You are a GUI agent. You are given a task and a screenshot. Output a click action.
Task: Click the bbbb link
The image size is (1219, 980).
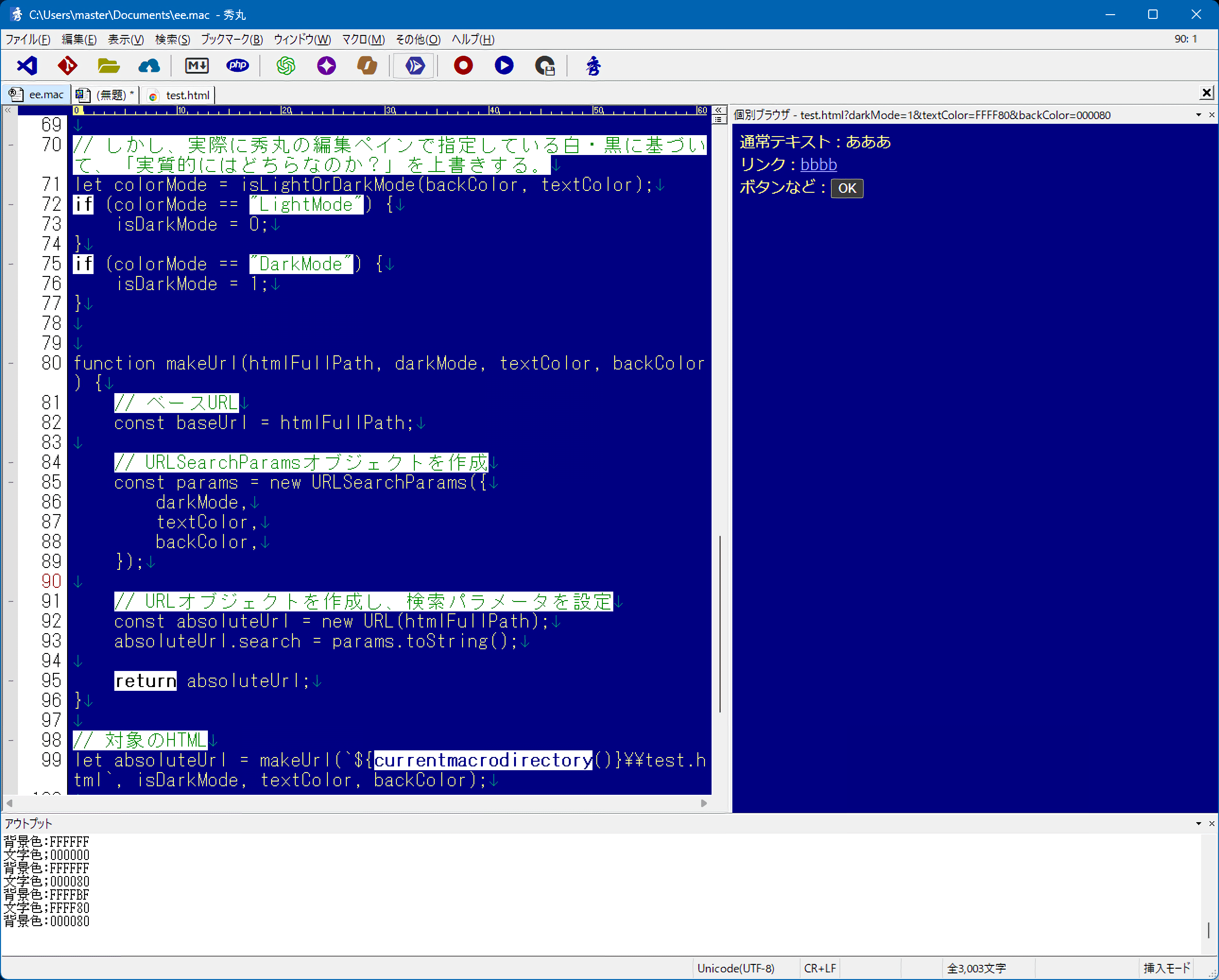click(818, 164)
